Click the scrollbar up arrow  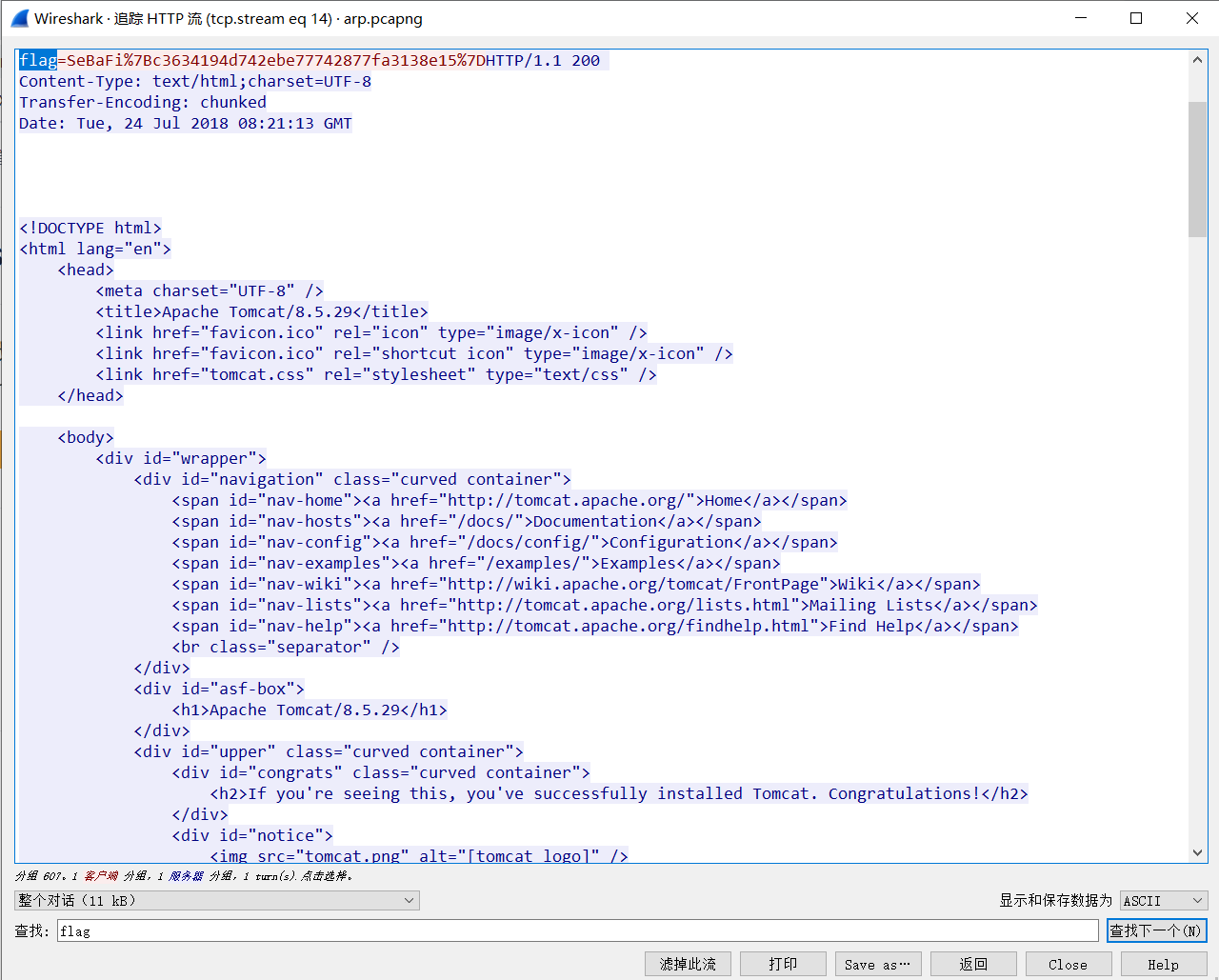click(x=1198, y=58)
